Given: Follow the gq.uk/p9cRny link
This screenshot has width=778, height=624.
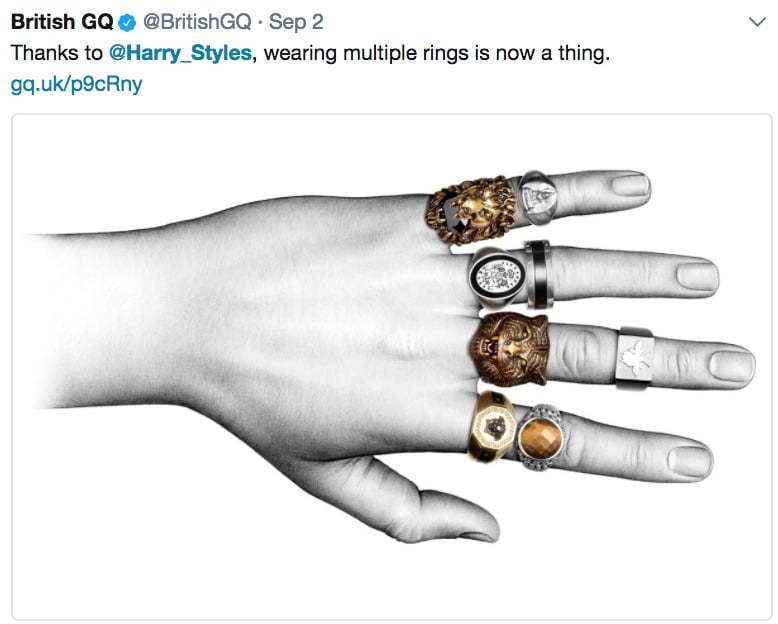Looking at the screenshot, I should tap(76, 84).
